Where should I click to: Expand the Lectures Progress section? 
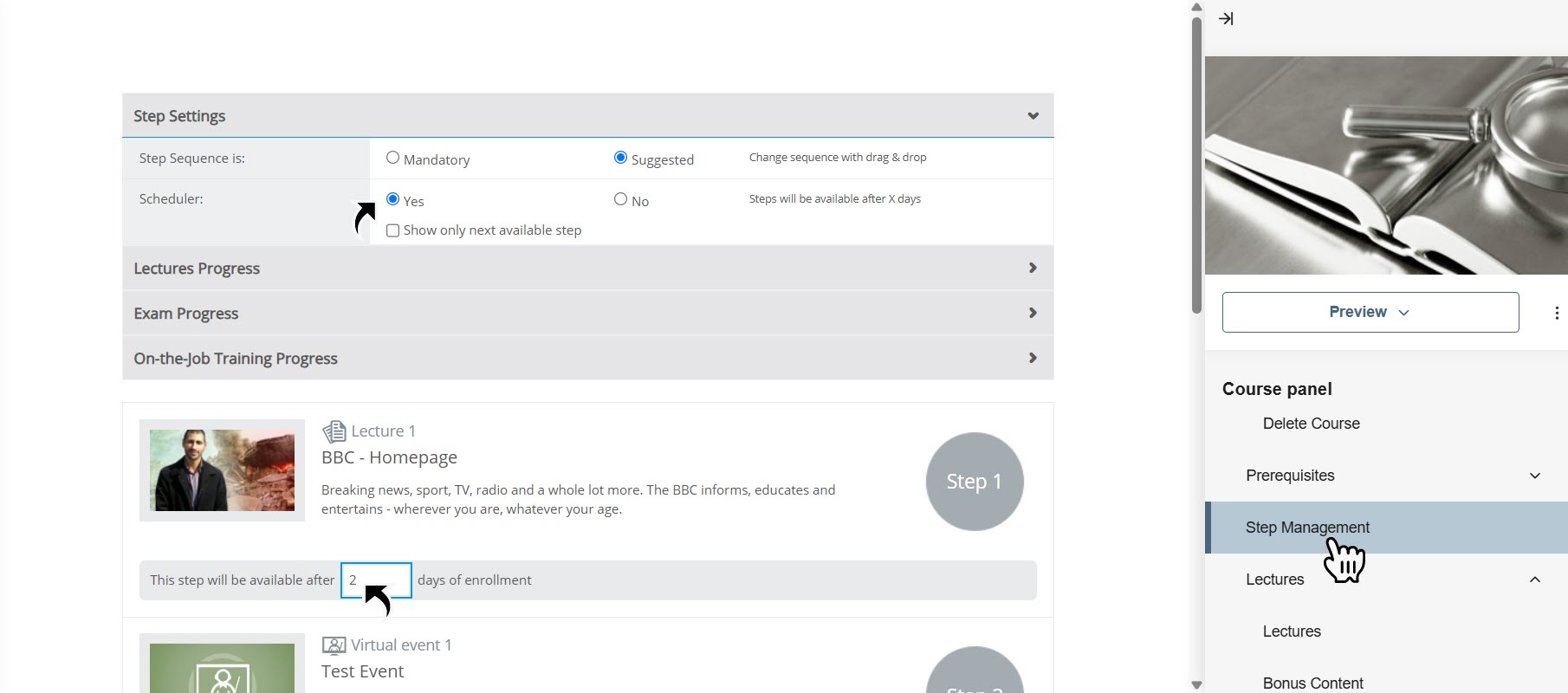coord(1033,269)
